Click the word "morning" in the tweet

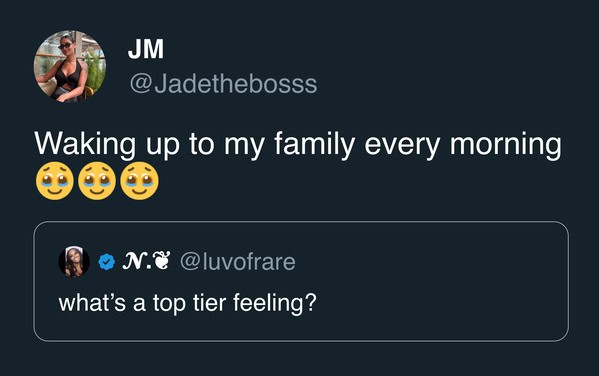tap(506, 145)
